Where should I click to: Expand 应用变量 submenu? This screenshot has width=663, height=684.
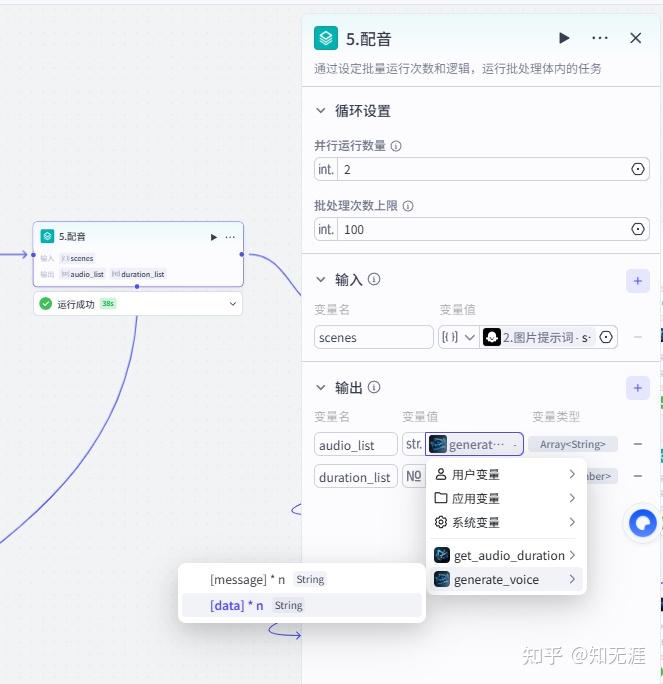pyautogui.click(x=506, y=498)
